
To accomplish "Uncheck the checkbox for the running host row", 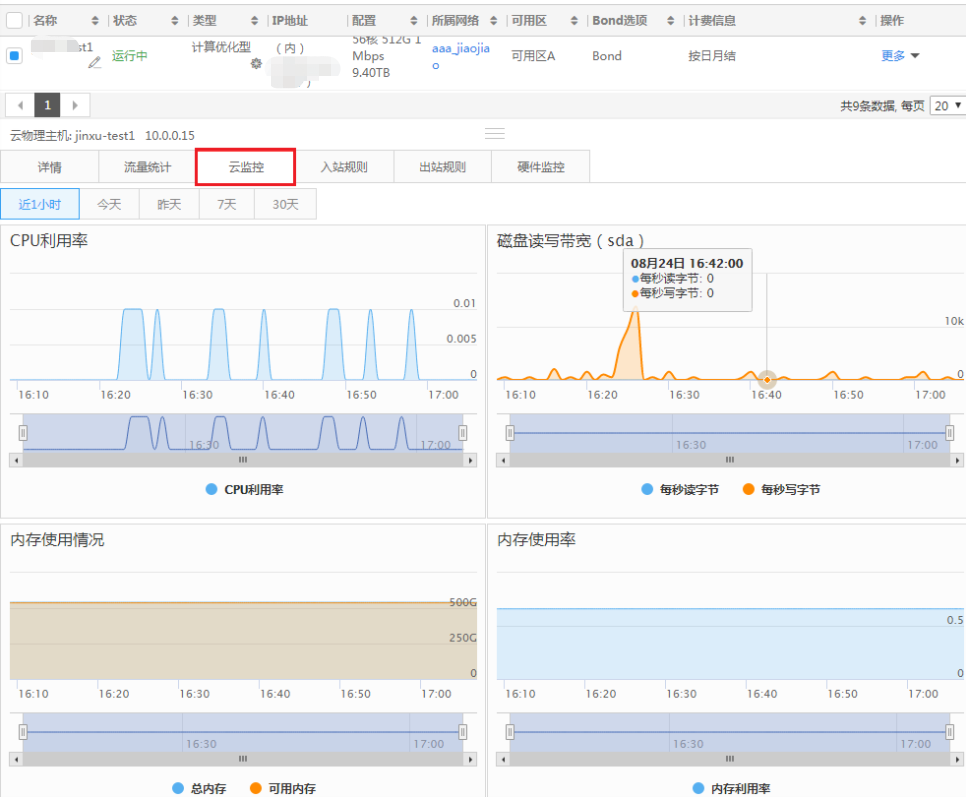I will (x=15, y=56).
